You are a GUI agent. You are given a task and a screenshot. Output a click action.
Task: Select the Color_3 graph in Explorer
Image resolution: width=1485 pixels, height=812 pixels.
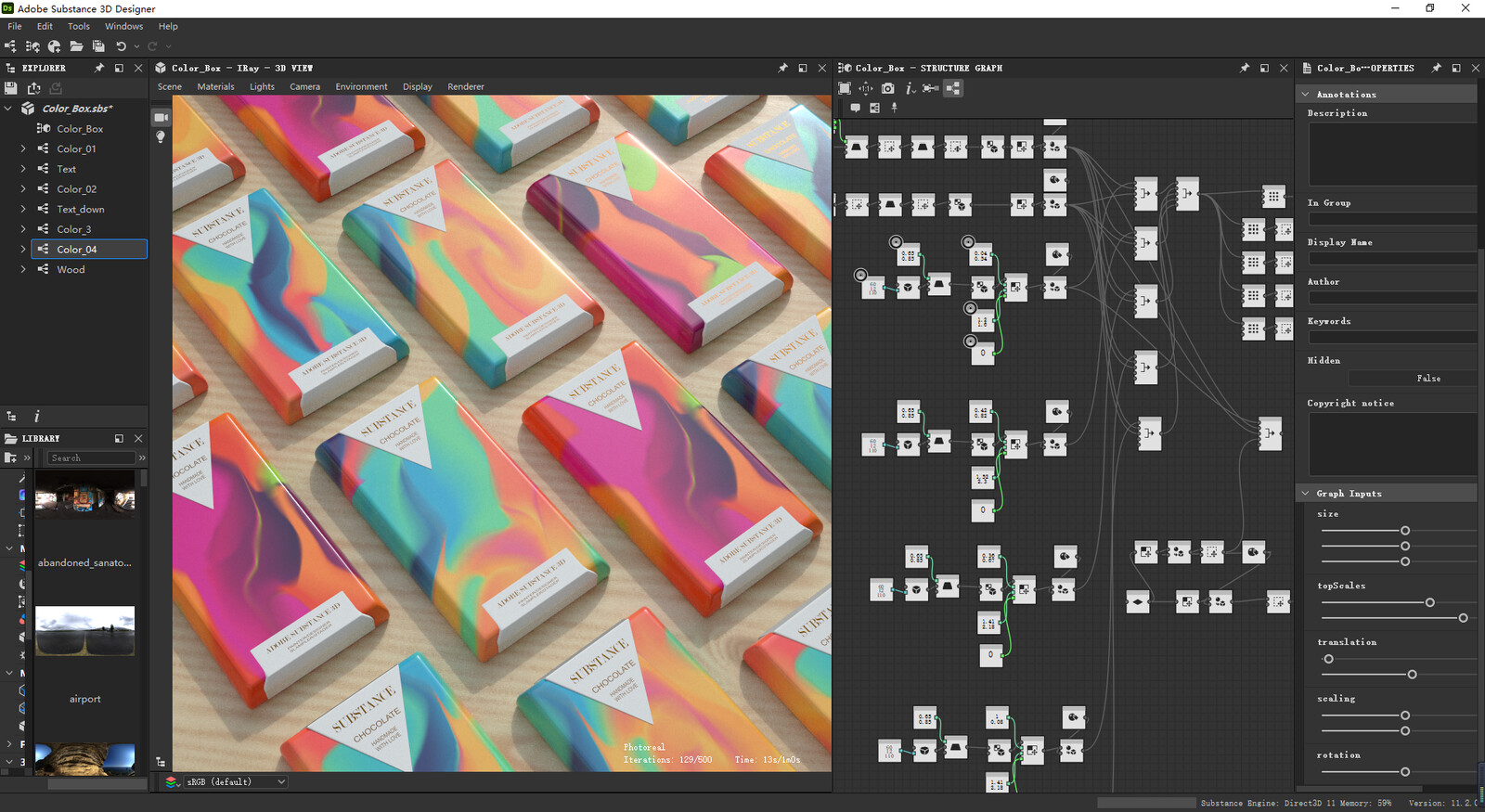(74, 229)
